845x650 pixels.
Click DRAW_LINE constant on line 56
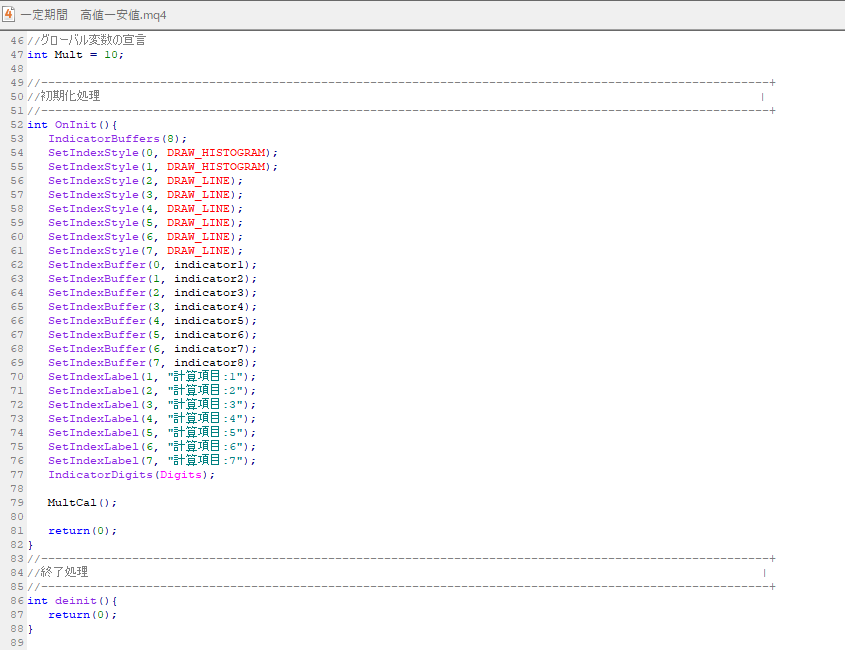199,181
